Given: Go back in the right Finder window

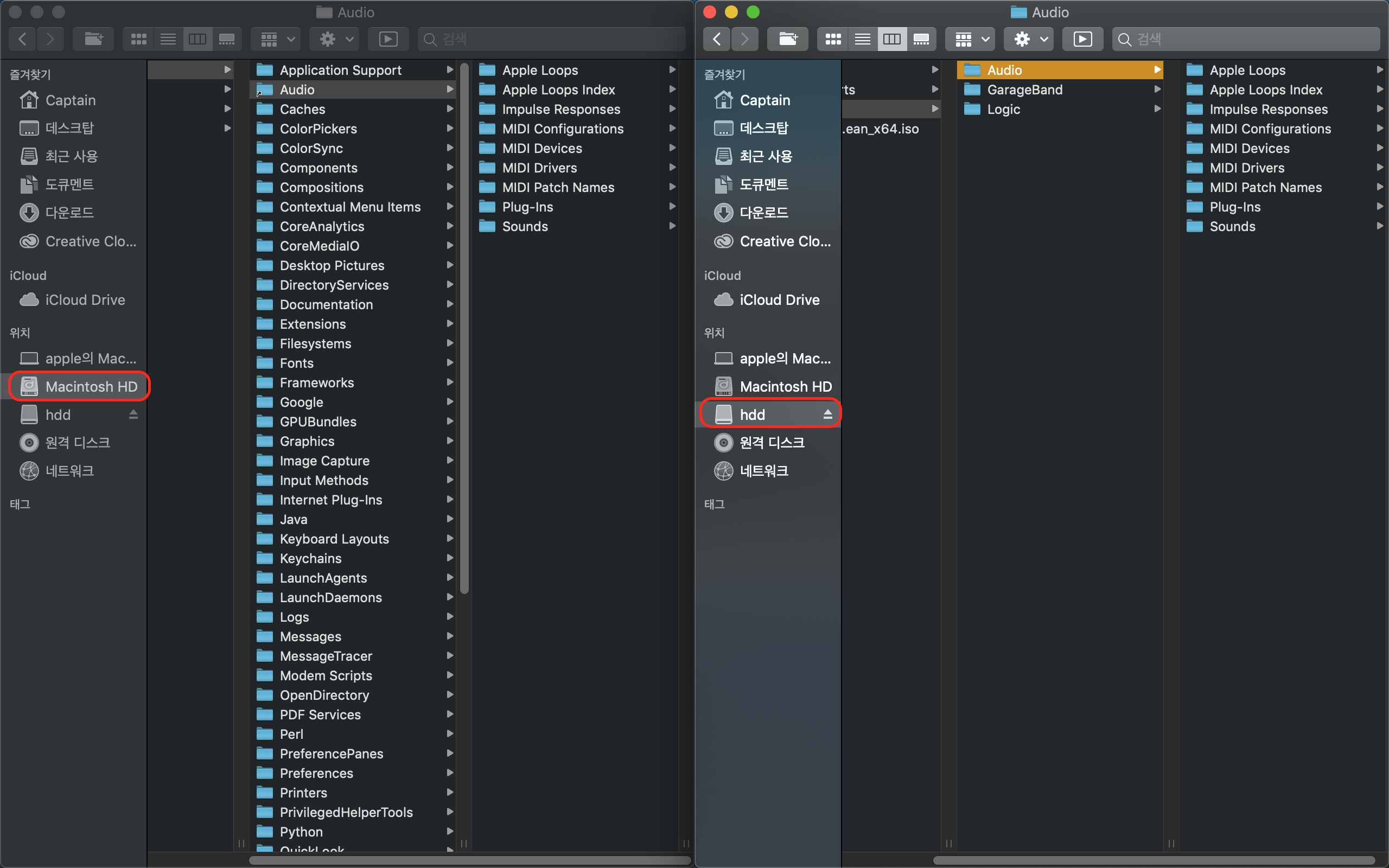Looking at the screenshot, I should (x=717, y=39).
